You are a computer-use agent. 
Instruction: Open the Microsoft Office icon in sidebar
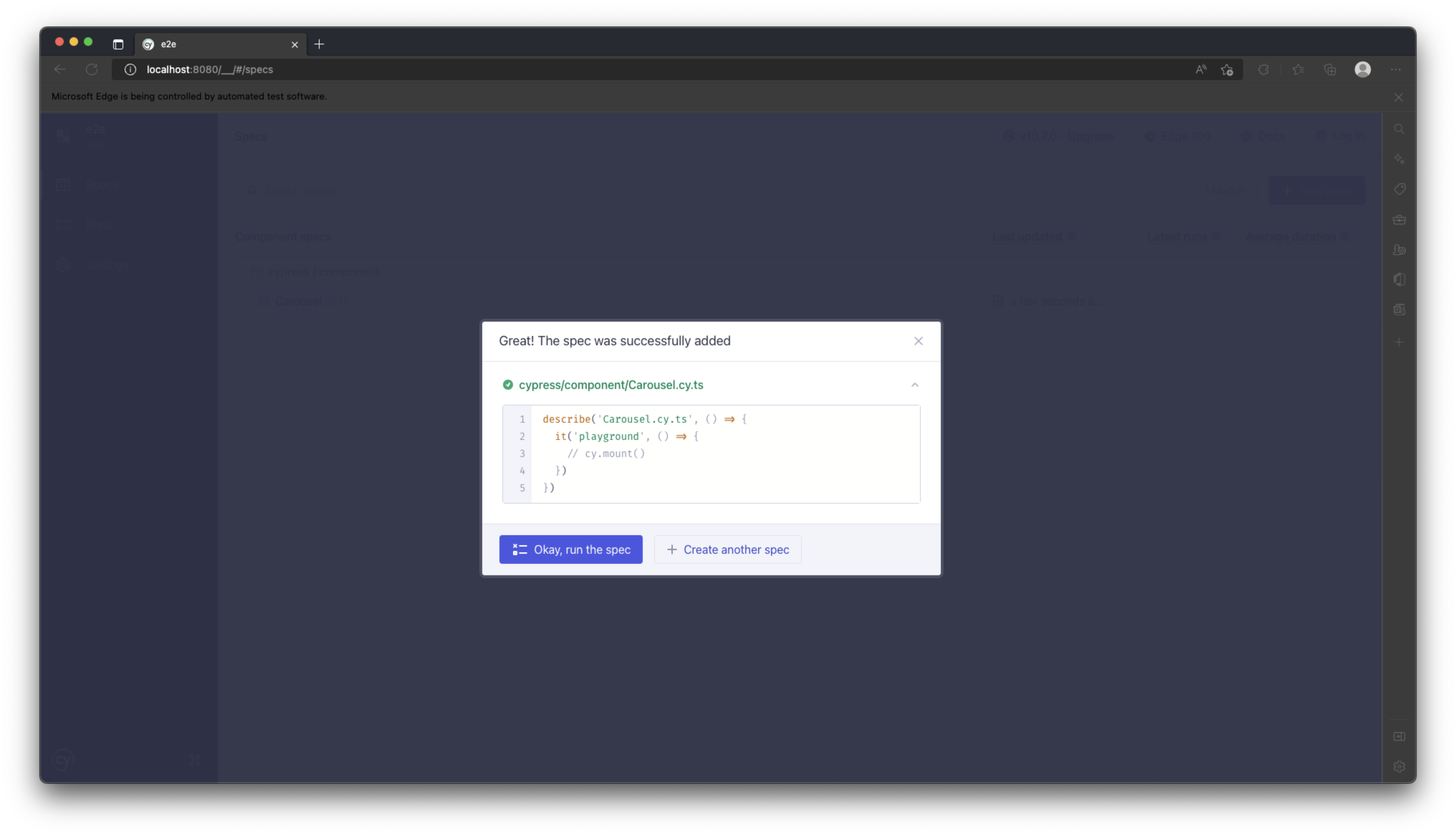pos(1399,280)
